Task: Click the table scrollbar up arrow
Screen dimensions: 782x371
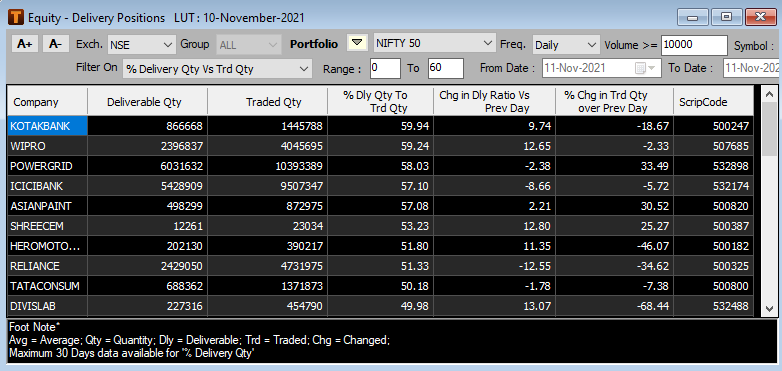Action: click(770, 94)
